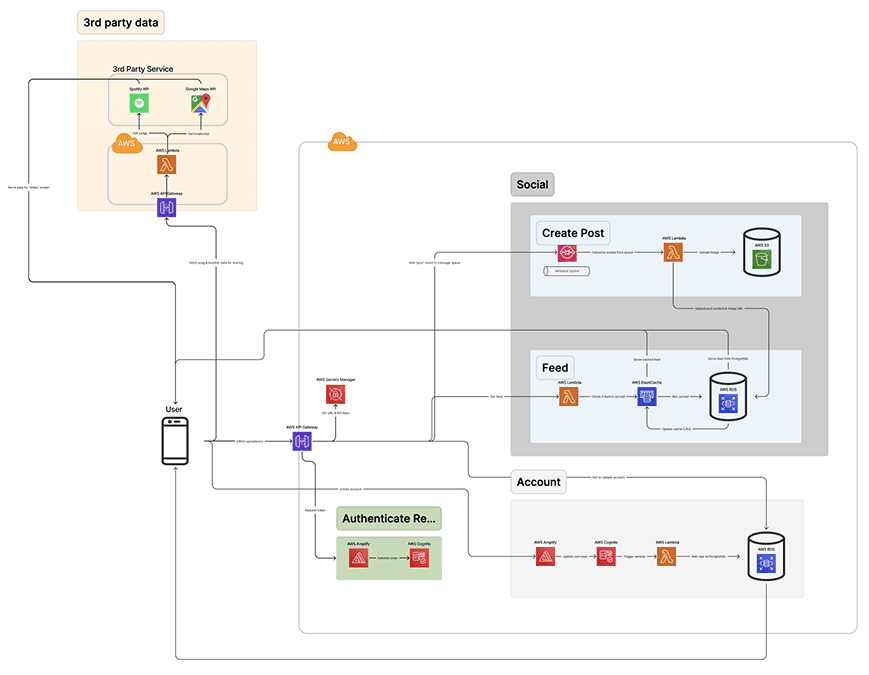869x675 pixels.
Task: Click the 'Account' section label
Action: click(x=539, y=482)
